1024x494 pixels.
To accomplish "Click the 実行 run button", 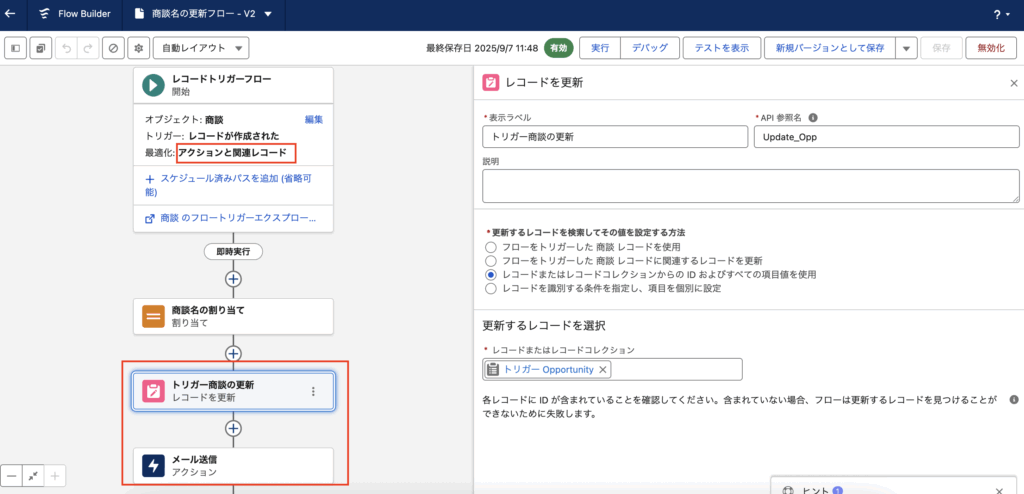I will click(x=600, y=48).
